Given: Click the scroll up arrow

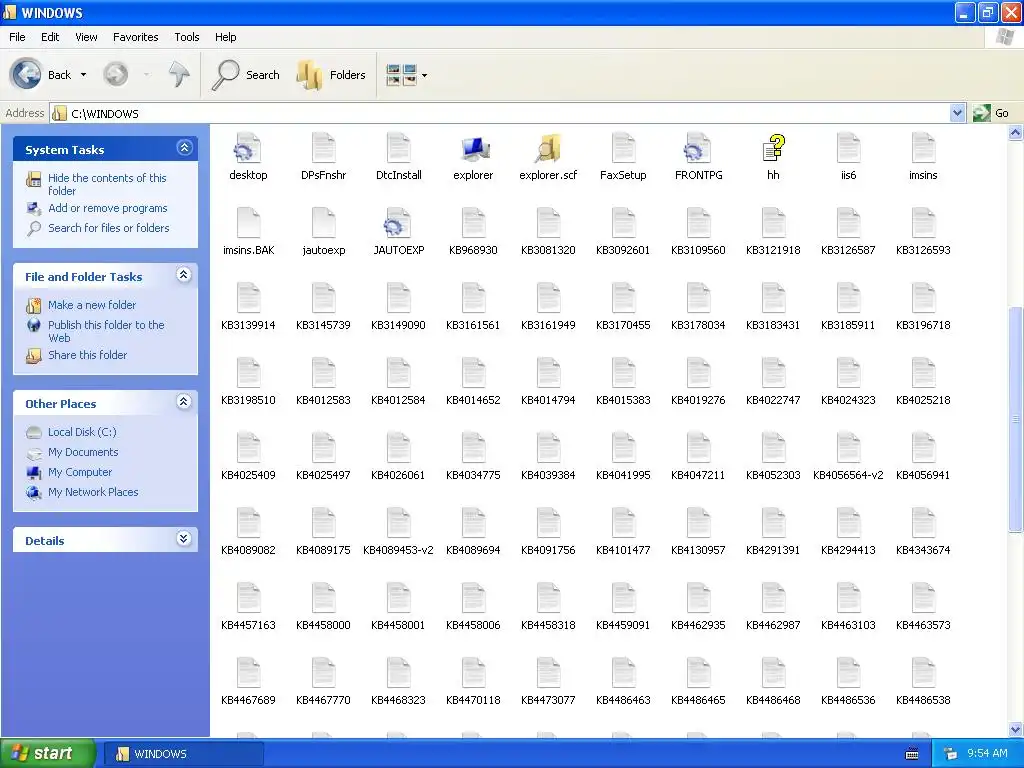Looking at the screenshot, I should pyautogui.click(x=1016, y=133).
